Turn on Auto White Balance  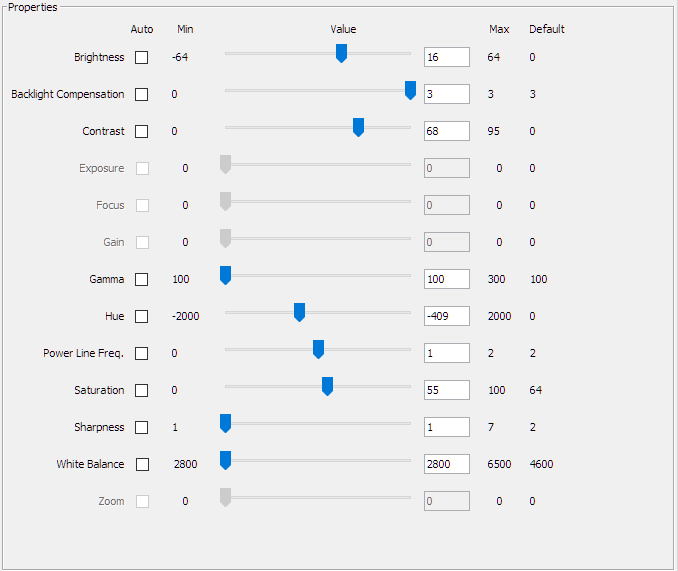tap(141, 464)
